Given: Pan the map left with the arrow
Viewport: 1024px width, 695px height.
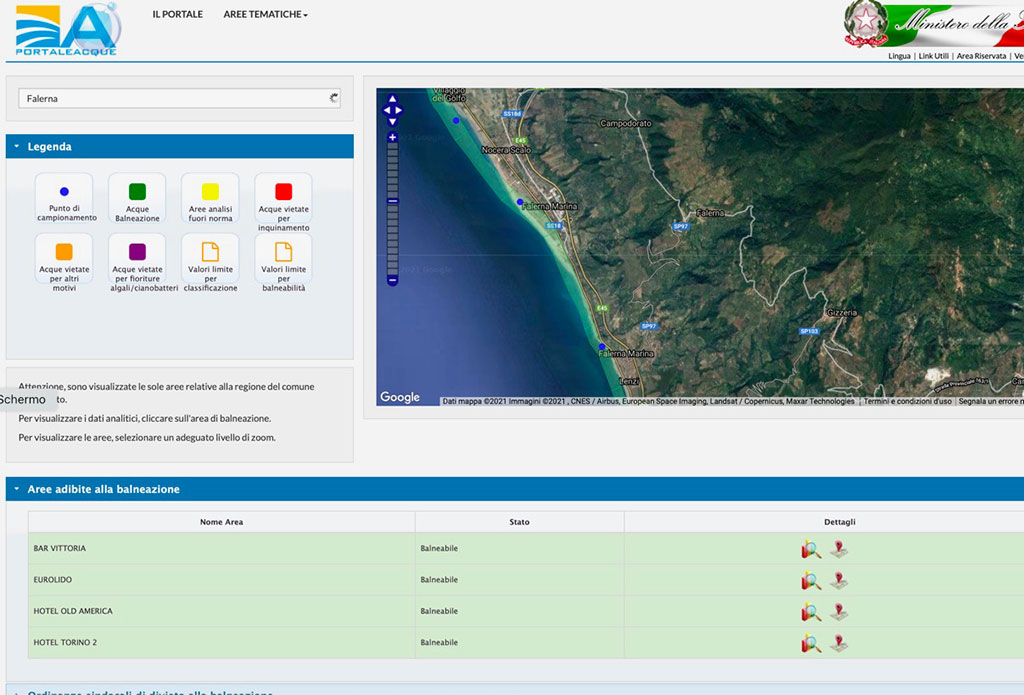Looking at the screenshot, I should pos(386,110).
